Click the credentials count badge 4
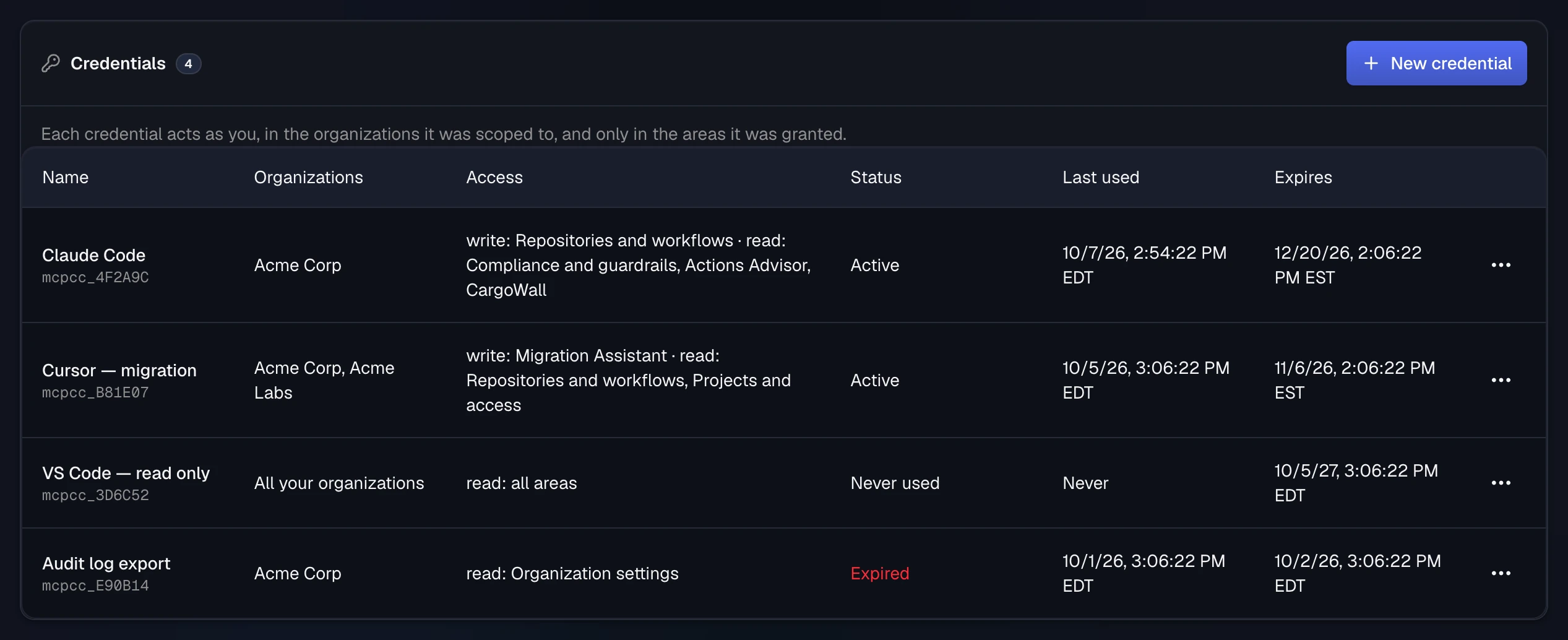This screenshot has height=640, width=1568. [x=188, y=63]
